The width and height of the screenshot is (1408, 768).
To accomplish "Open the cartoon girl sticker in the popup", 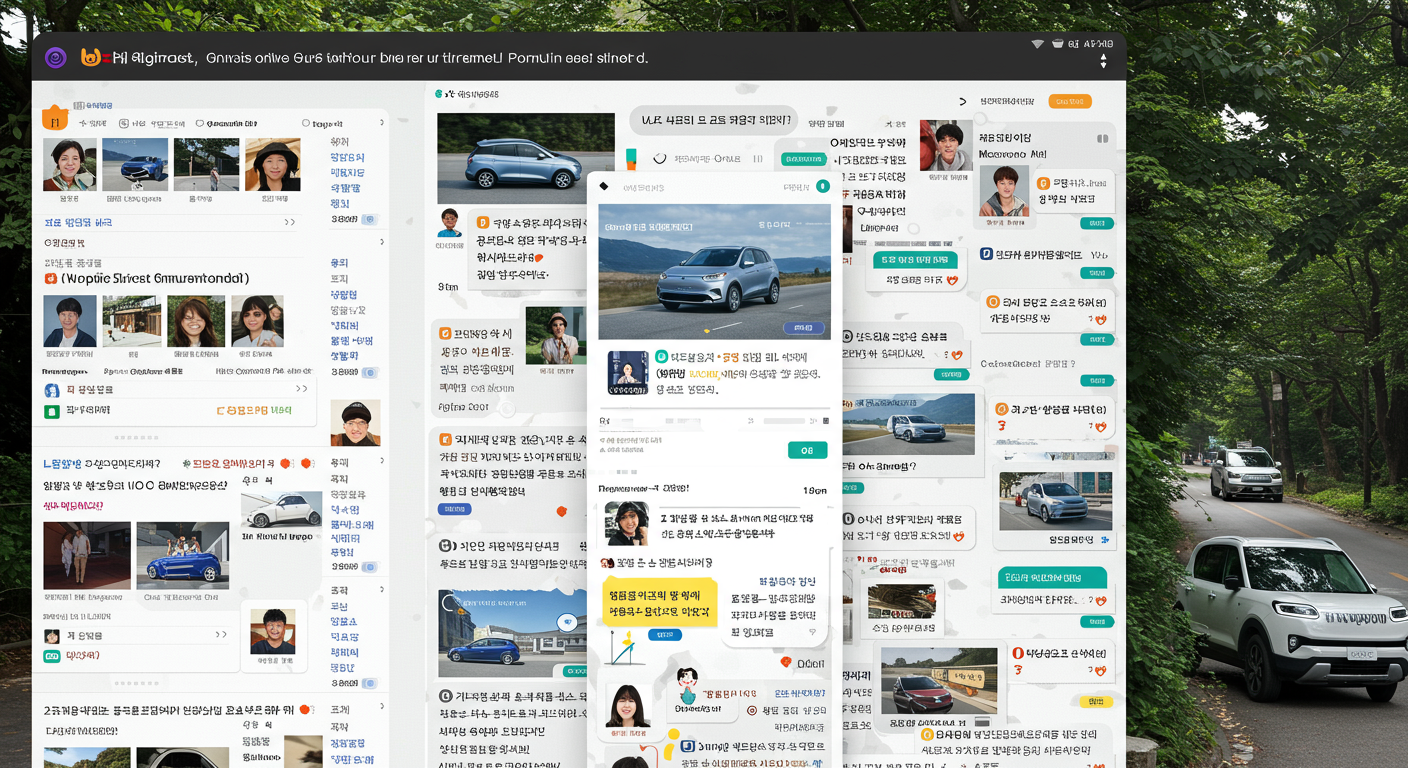I will coord(687,685).
